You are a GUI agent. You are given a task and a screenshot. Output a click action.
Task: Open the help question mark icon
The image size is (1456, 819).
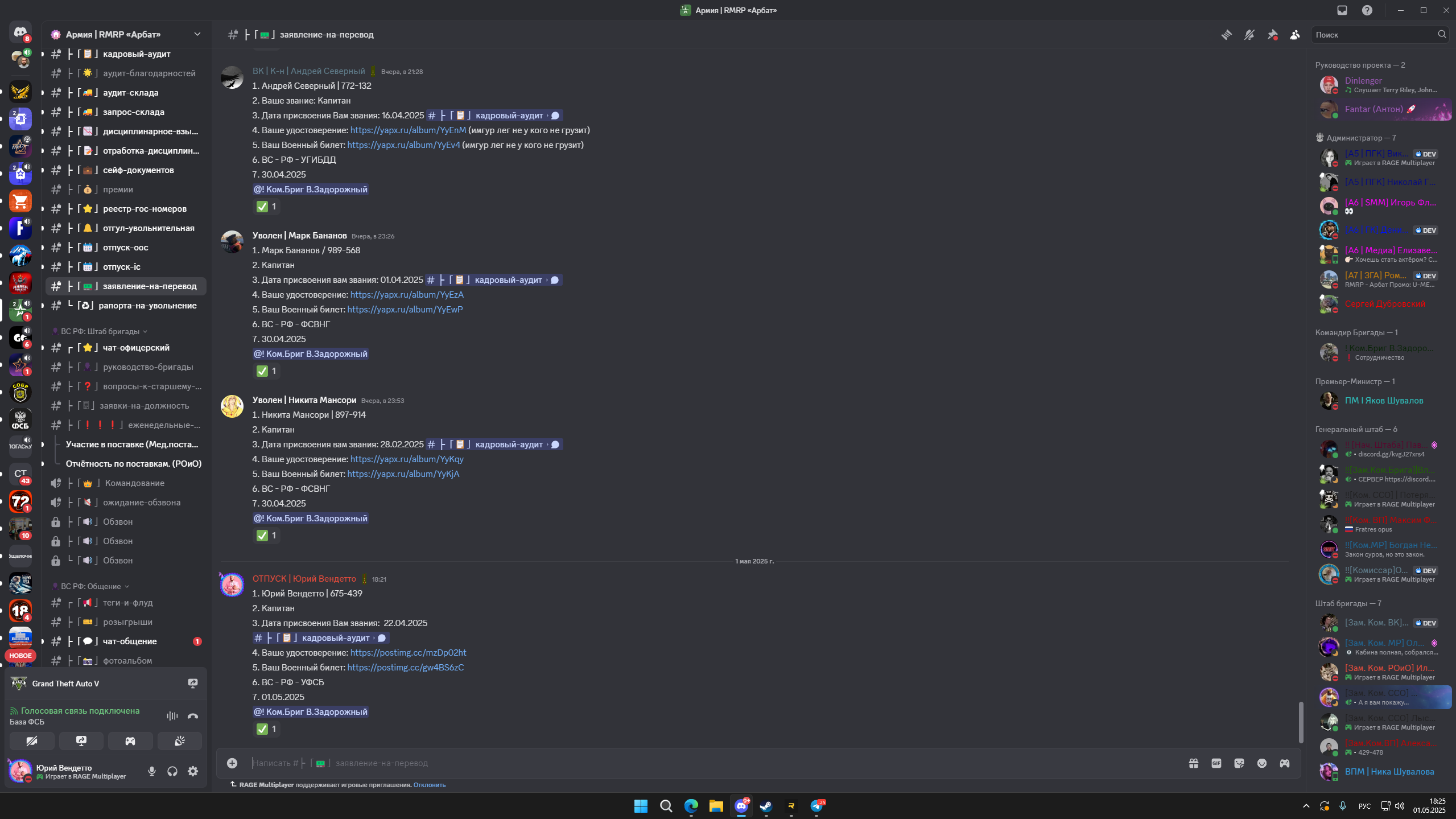coord(1367,10)
